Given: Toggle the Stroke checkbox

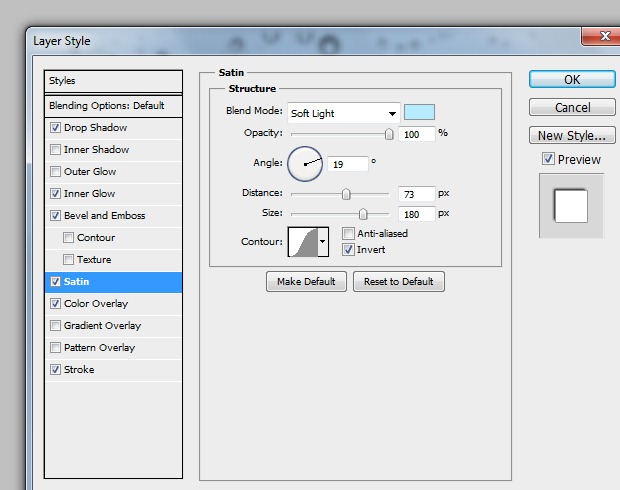Looking at the screenshot, I should (x=55, y=370).
